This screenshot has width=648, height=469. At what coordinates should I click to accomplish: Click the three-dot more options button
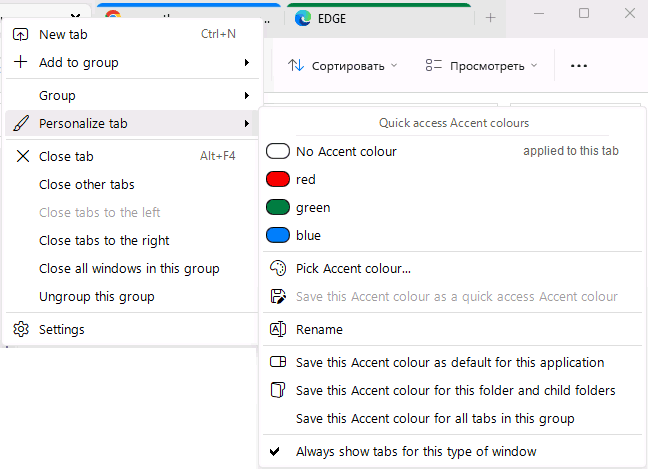[x=578, y=66]
